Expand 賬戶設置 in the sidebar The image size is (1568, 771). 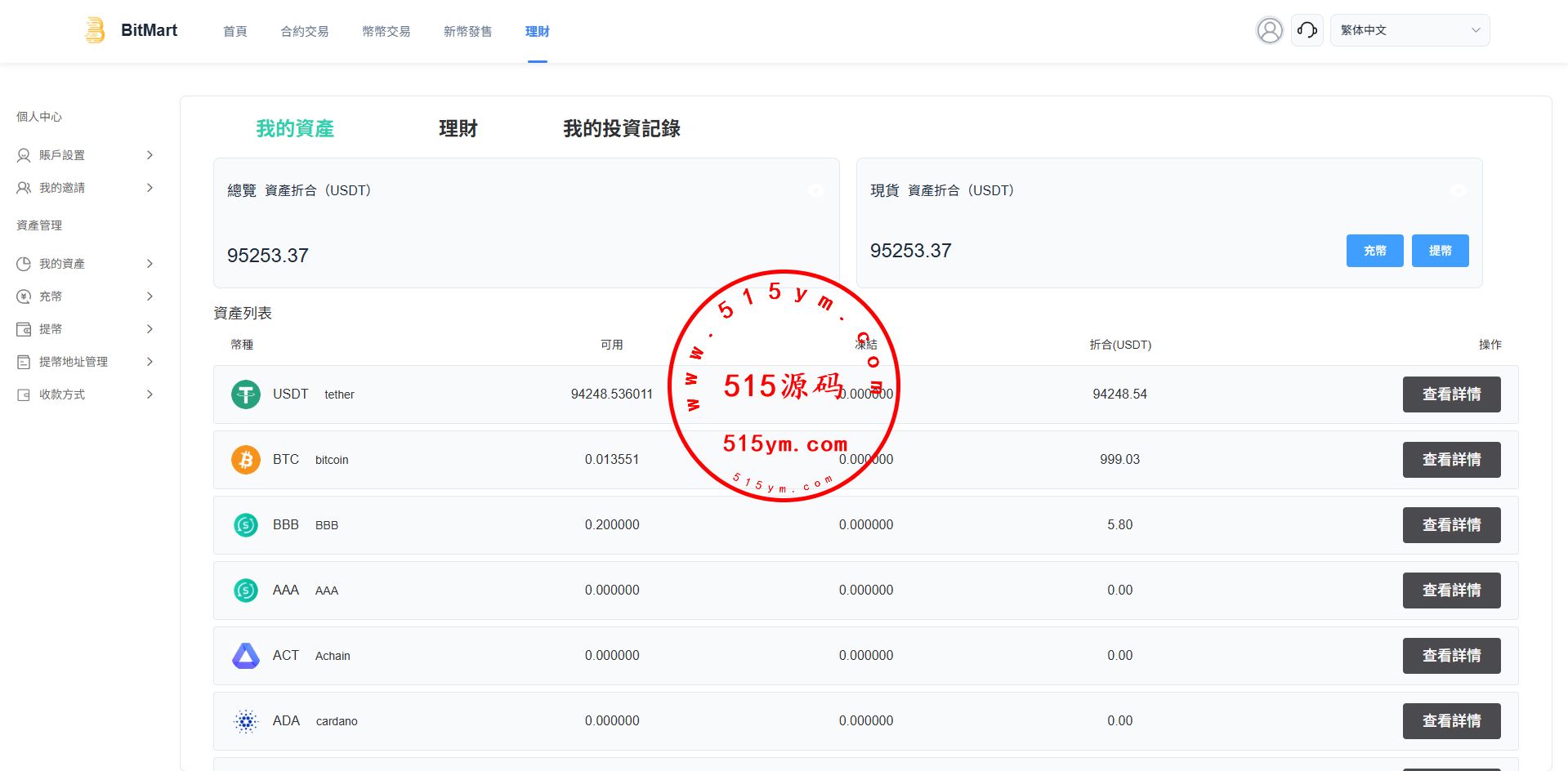(x=85, y=155)
